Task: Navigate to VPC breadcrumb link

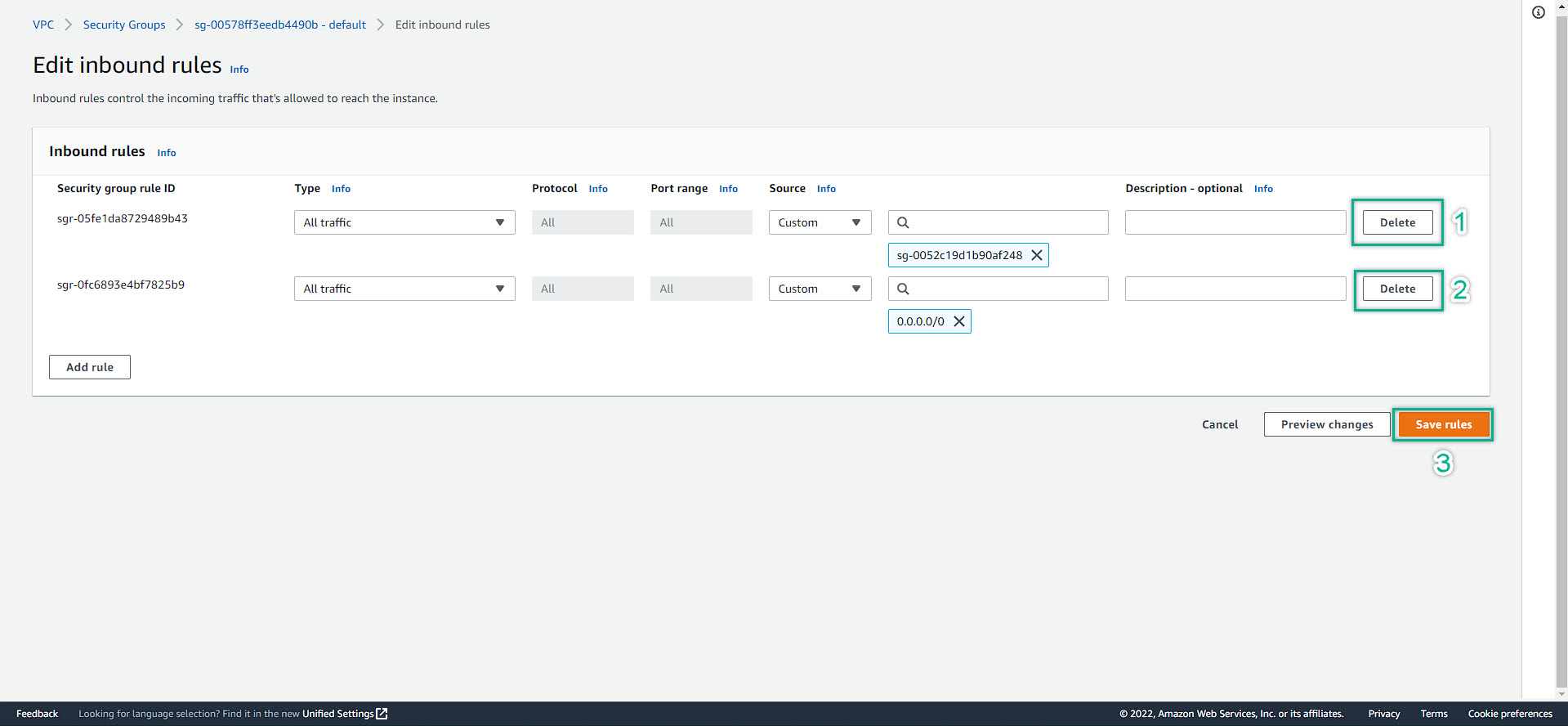Action: (x=43, y=25)
